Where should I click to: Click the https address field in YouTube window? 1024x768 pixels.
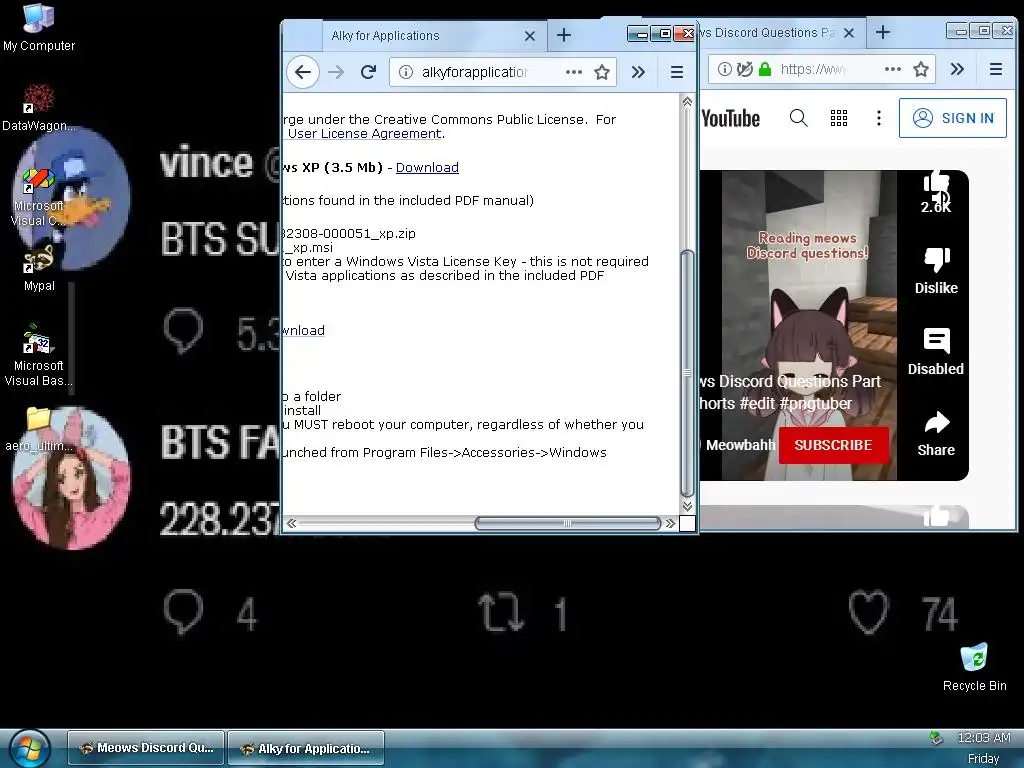[813, 69]
